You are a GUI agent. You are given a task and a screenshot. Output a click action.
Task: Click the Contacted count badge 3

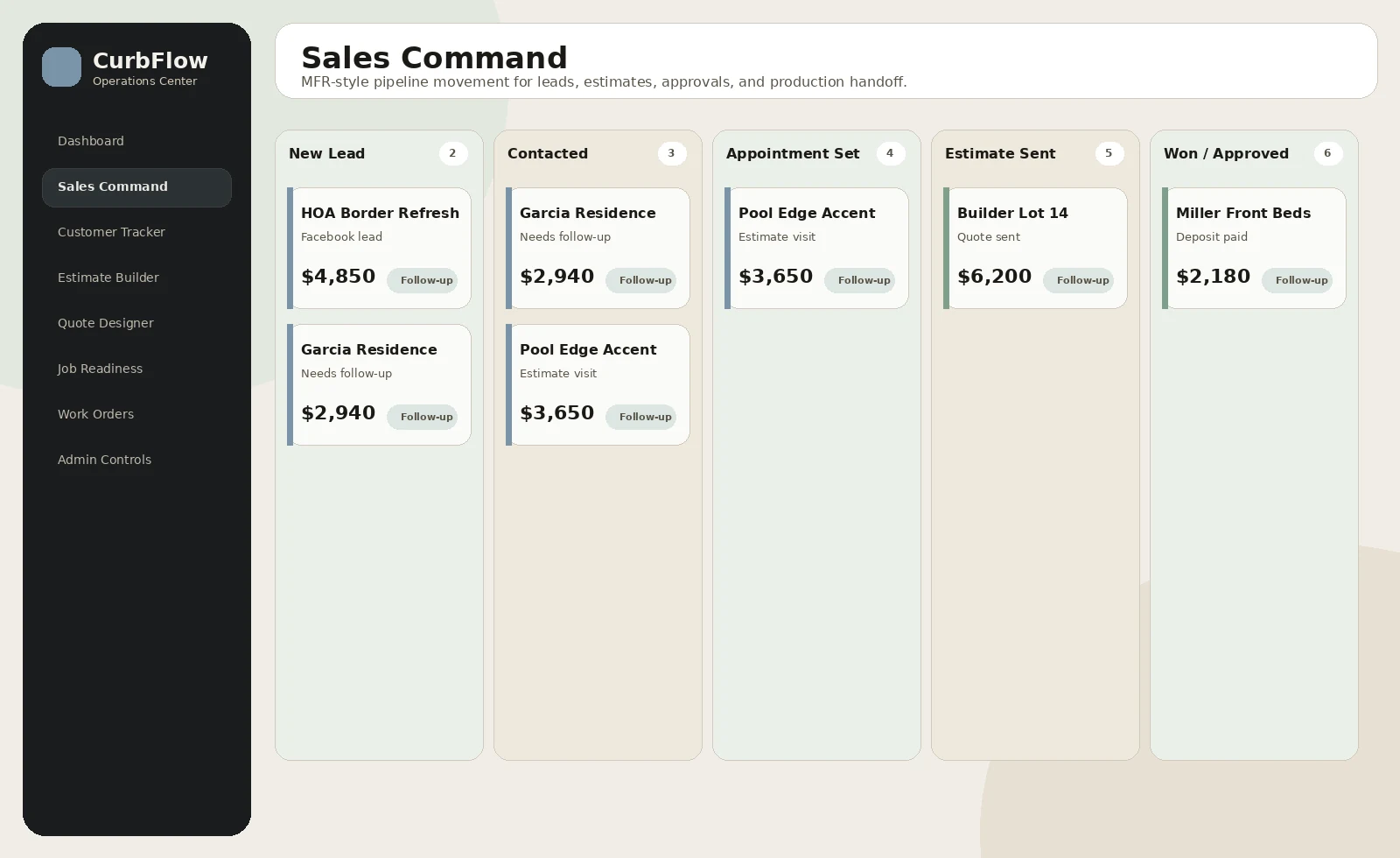click(x=672, y=153)
